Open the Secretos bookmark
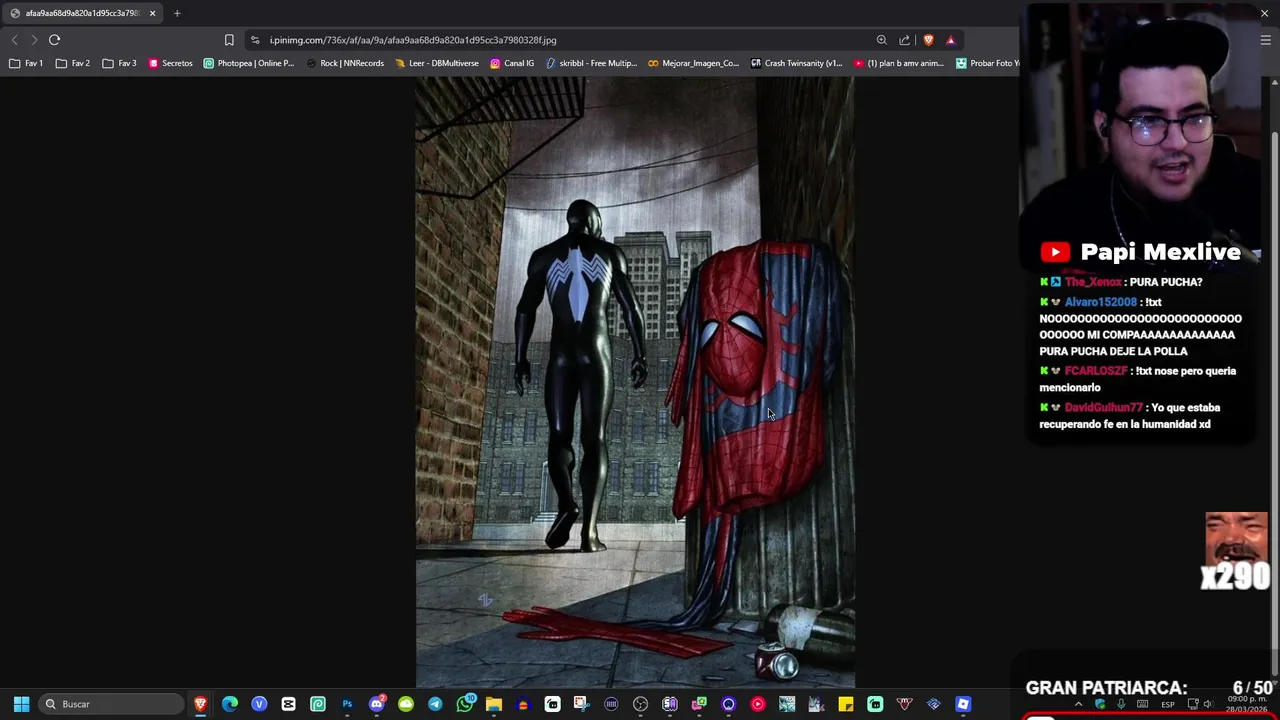The width and height of the screenshot is (1280, 720). pos(170,63)
